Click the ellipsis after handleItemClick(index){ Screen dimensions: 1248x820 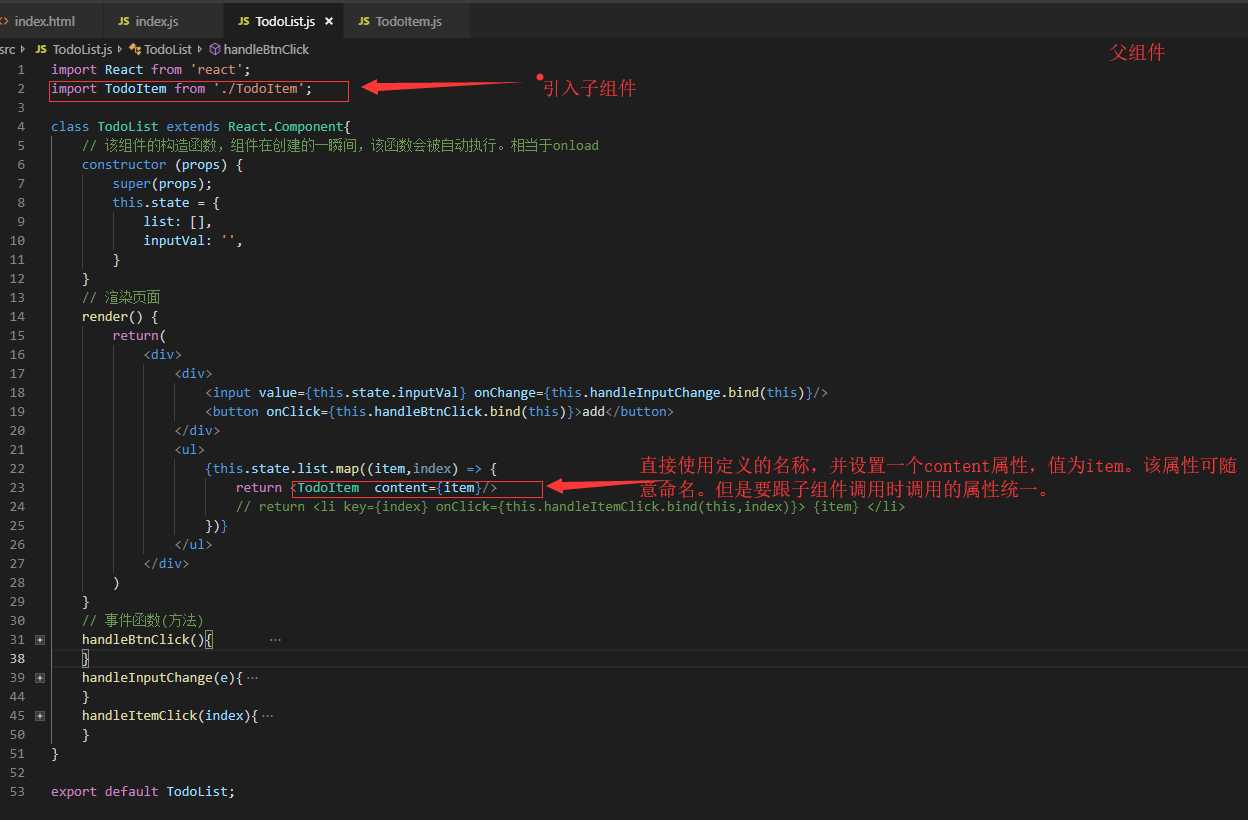tap(267, 715)
